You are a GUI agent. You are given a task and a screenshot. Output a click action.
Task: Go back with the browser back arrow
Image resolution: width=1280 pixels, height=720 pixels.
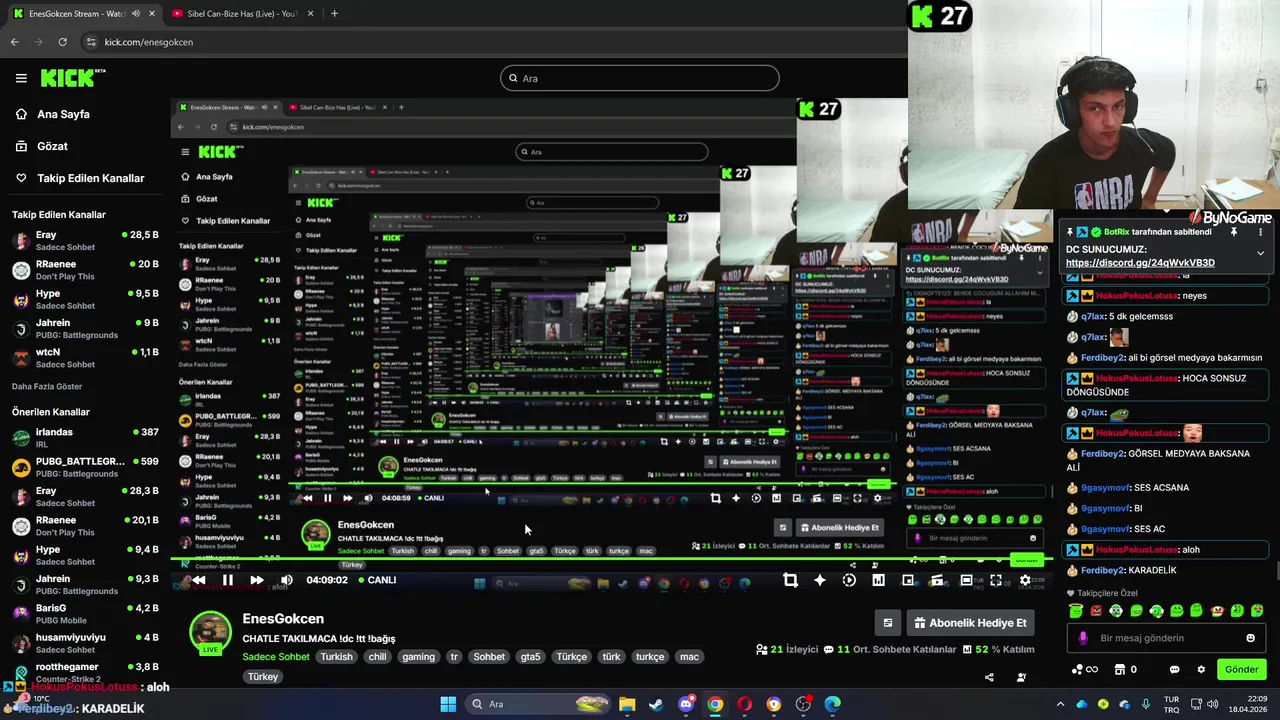click(x=14, y=42)
